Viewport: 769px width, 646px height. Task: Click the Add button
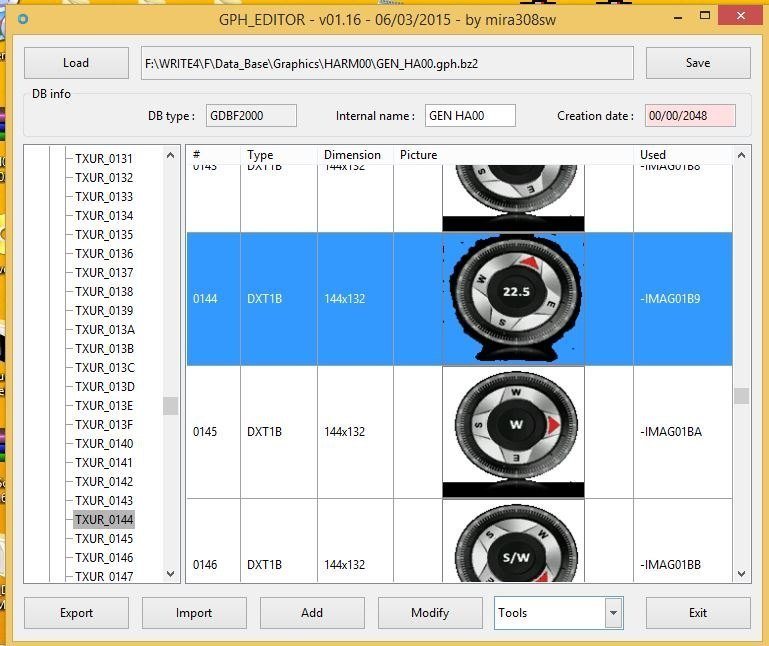pyautogui.click(x=312, y=613)
